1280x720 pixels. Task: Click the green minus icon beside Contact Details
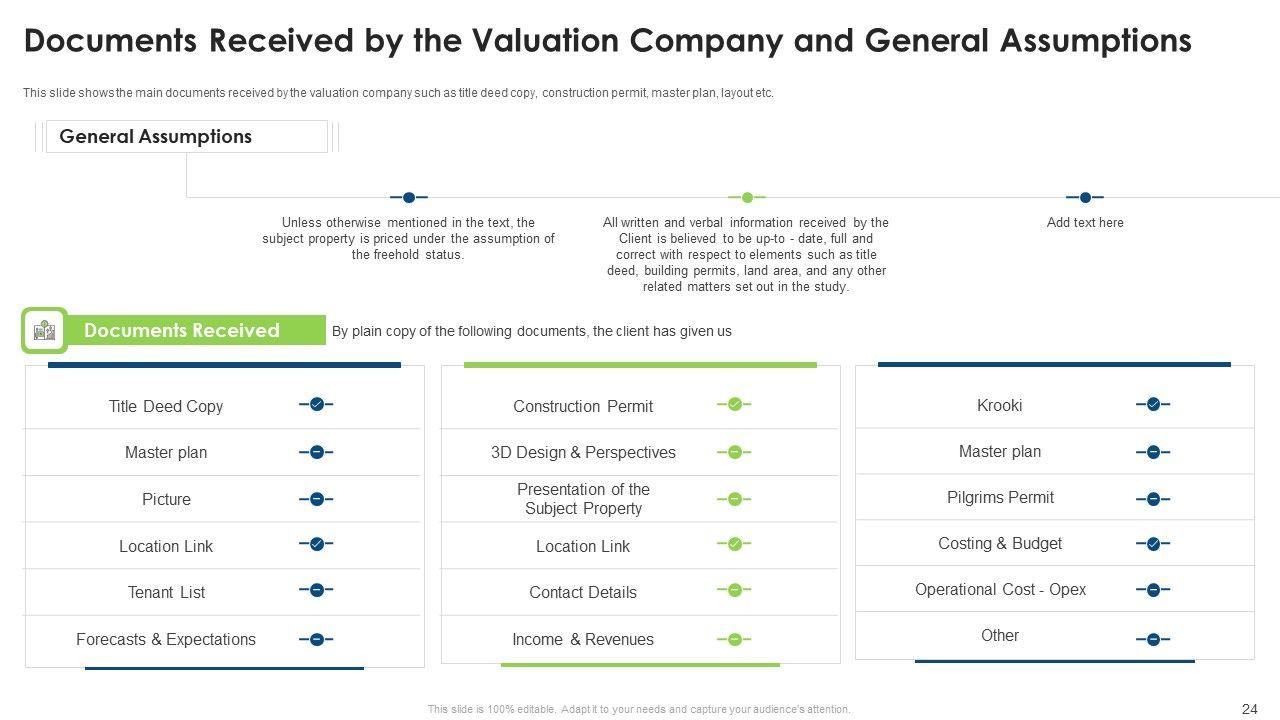(x=734, y=590)
